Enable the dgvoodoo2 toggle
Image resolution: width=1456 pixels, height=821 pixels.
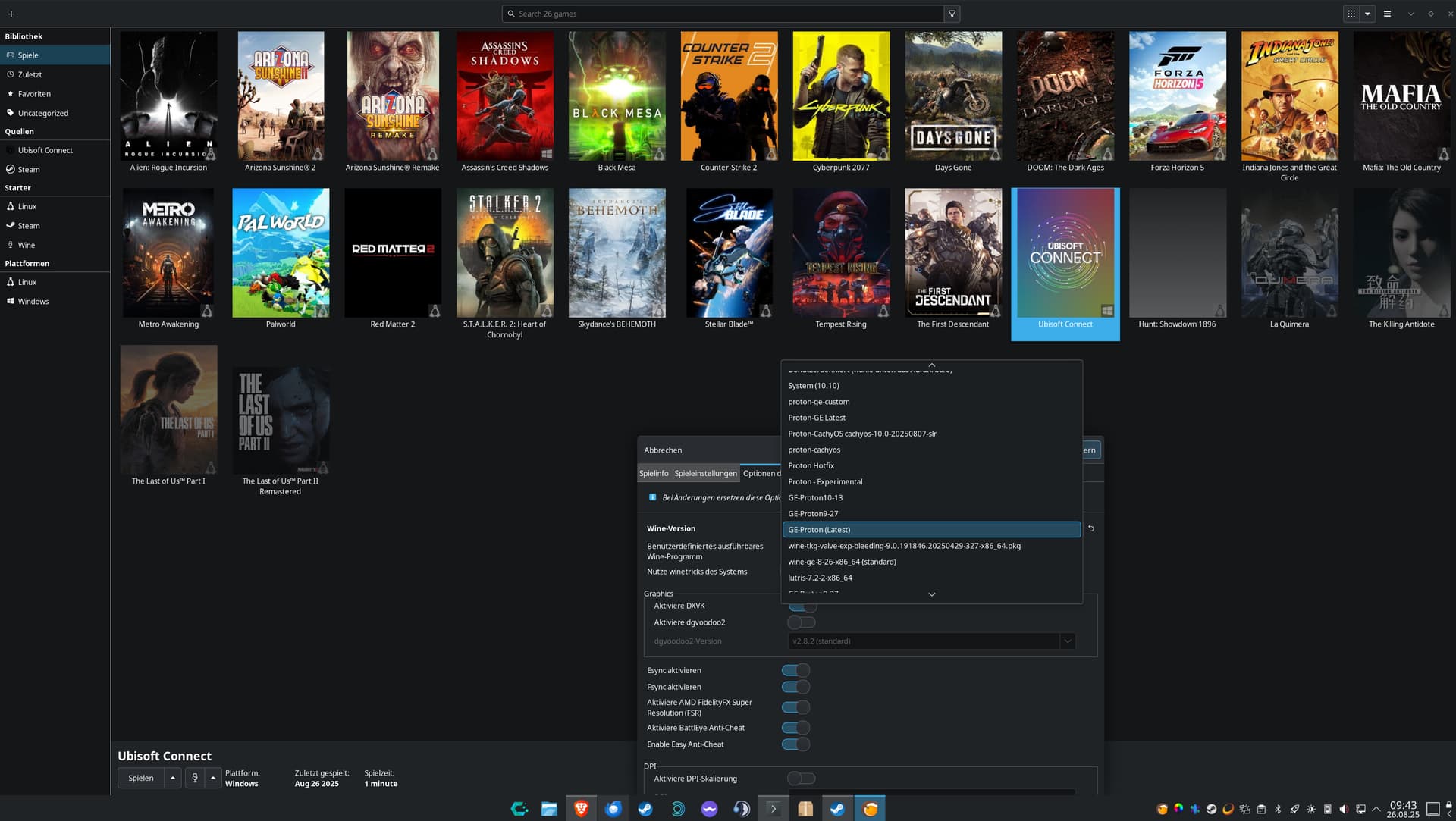tap(801, 622)
